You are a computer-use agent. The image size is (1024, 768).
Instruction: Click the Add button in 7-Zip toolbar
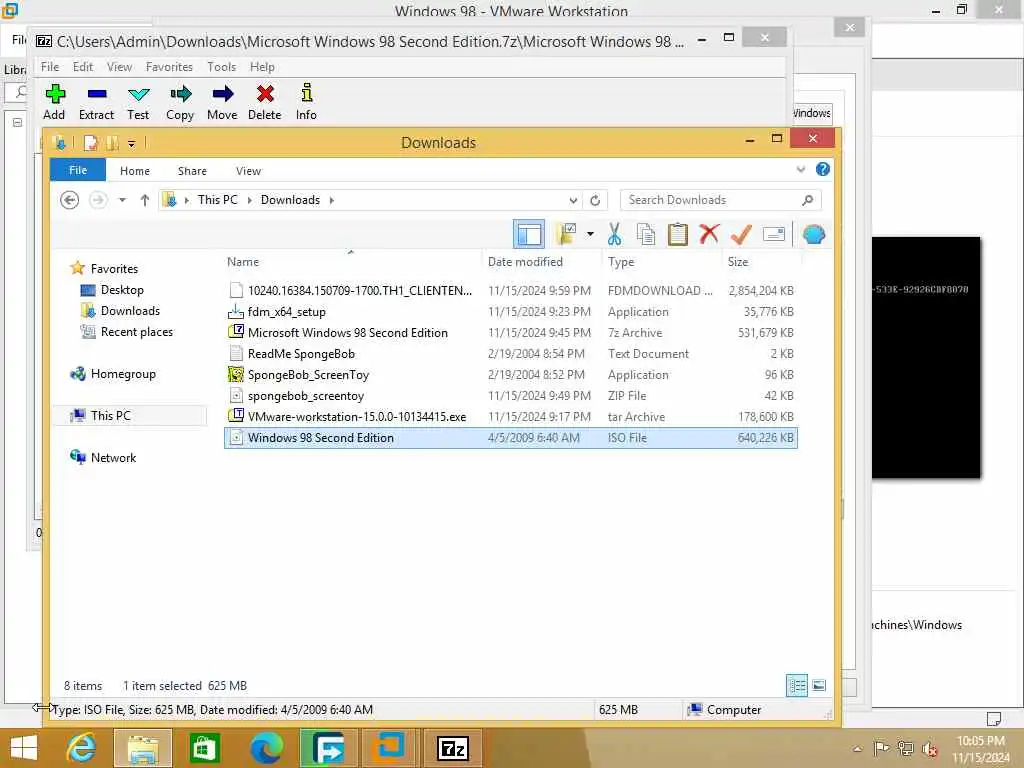pos(54,102)
